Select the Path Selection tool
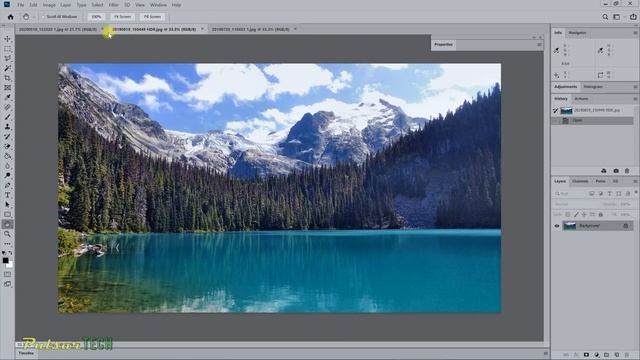 coord(7,205)
